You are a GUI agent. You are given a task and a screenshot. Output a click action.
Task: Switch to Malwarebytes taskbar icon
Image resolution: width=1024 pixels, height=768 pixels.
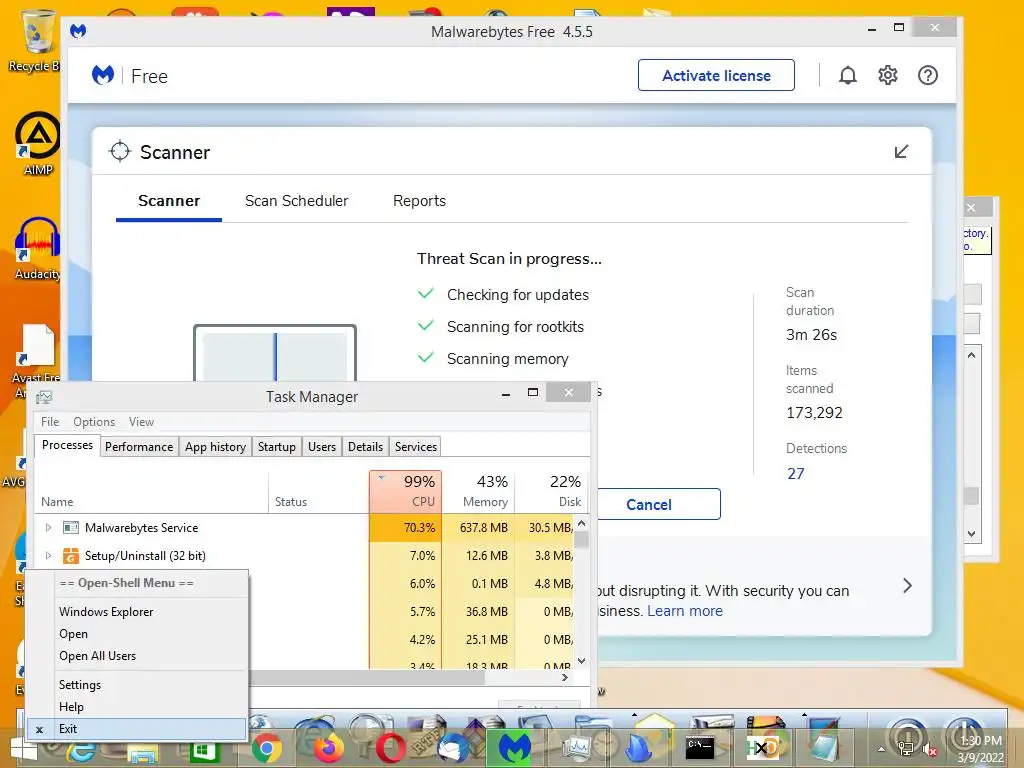coord(515,748)
